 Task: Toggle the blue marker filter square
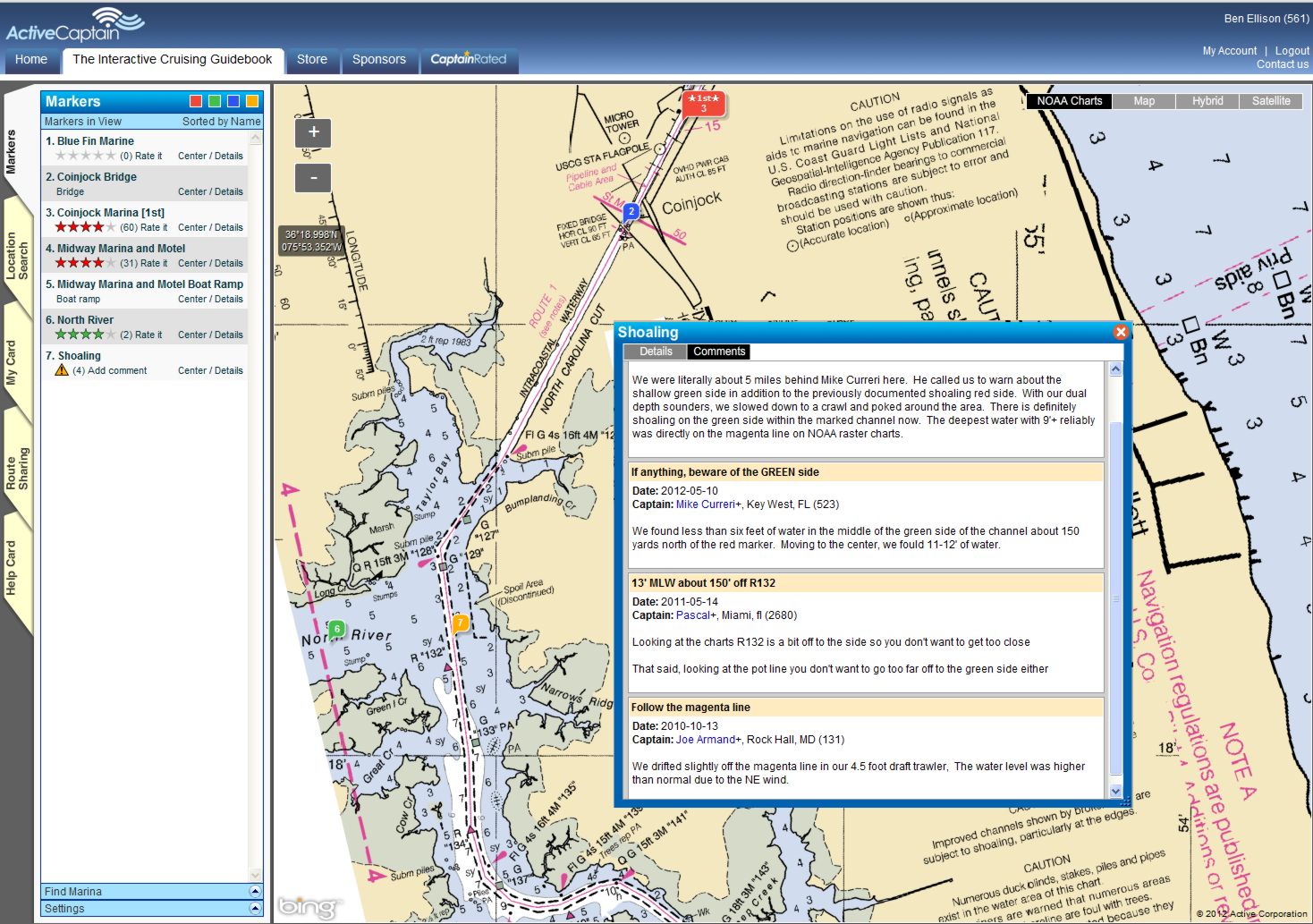[233, 101]
